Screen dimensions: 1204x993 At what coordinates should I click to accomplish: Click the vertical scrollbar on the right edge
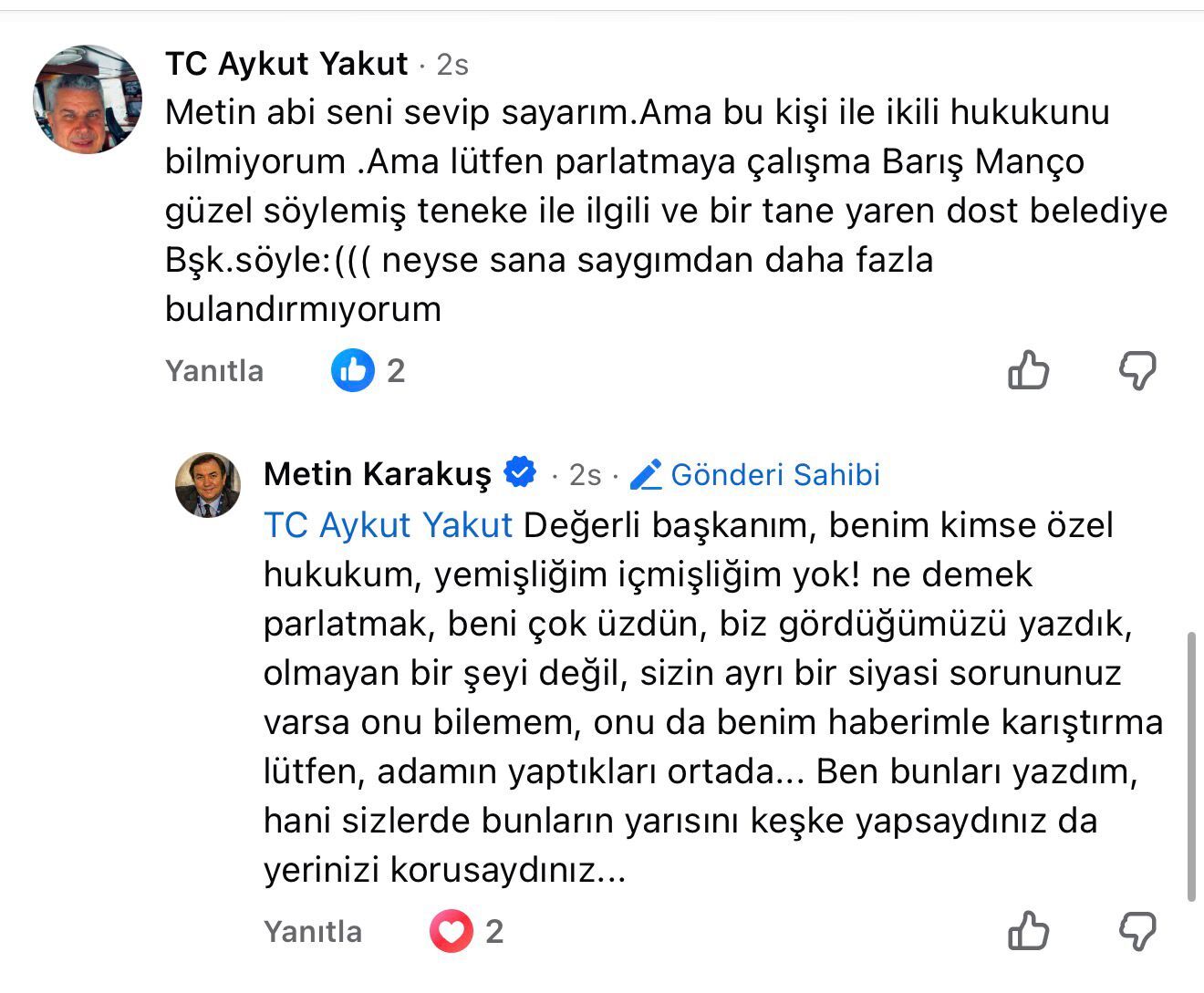[x=1191, y=766]
